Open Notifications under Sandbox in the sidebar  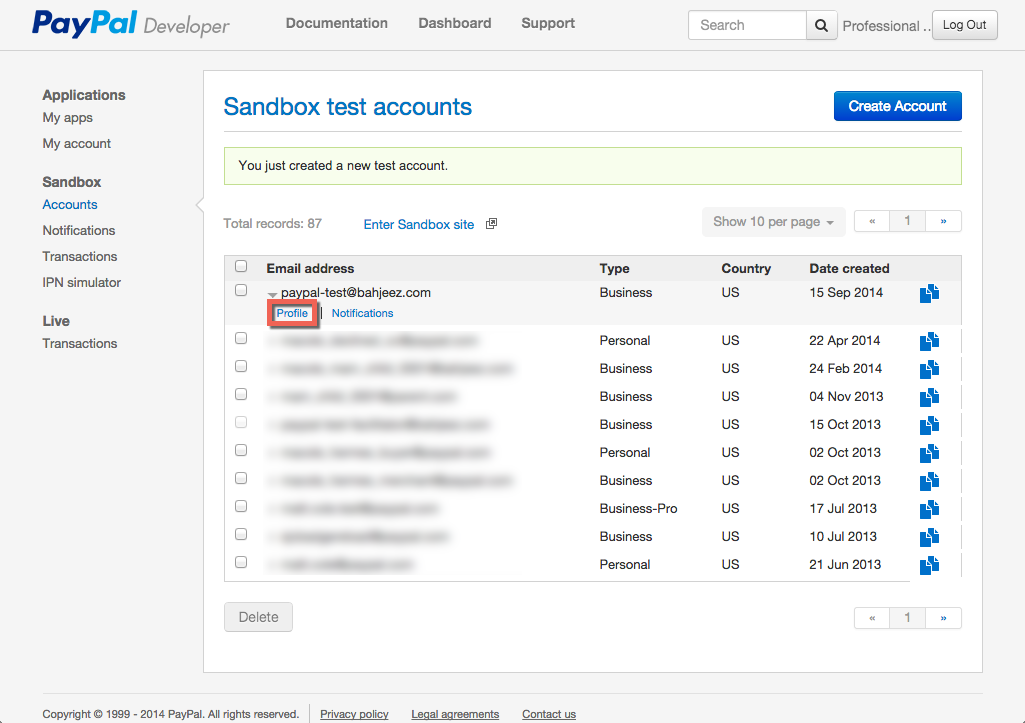pos(78,231)
